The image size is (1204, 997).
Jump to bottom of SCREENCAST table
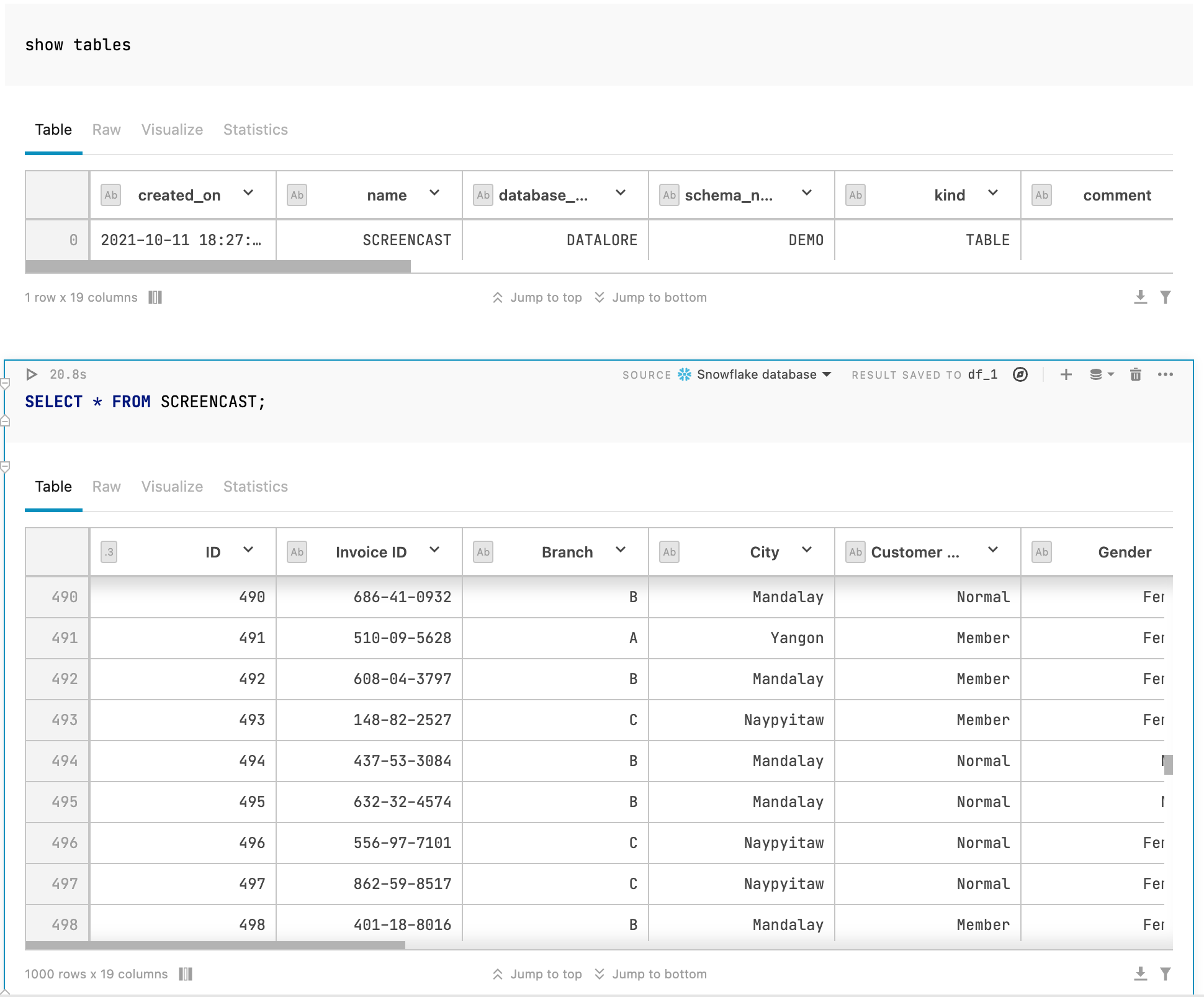650,973
